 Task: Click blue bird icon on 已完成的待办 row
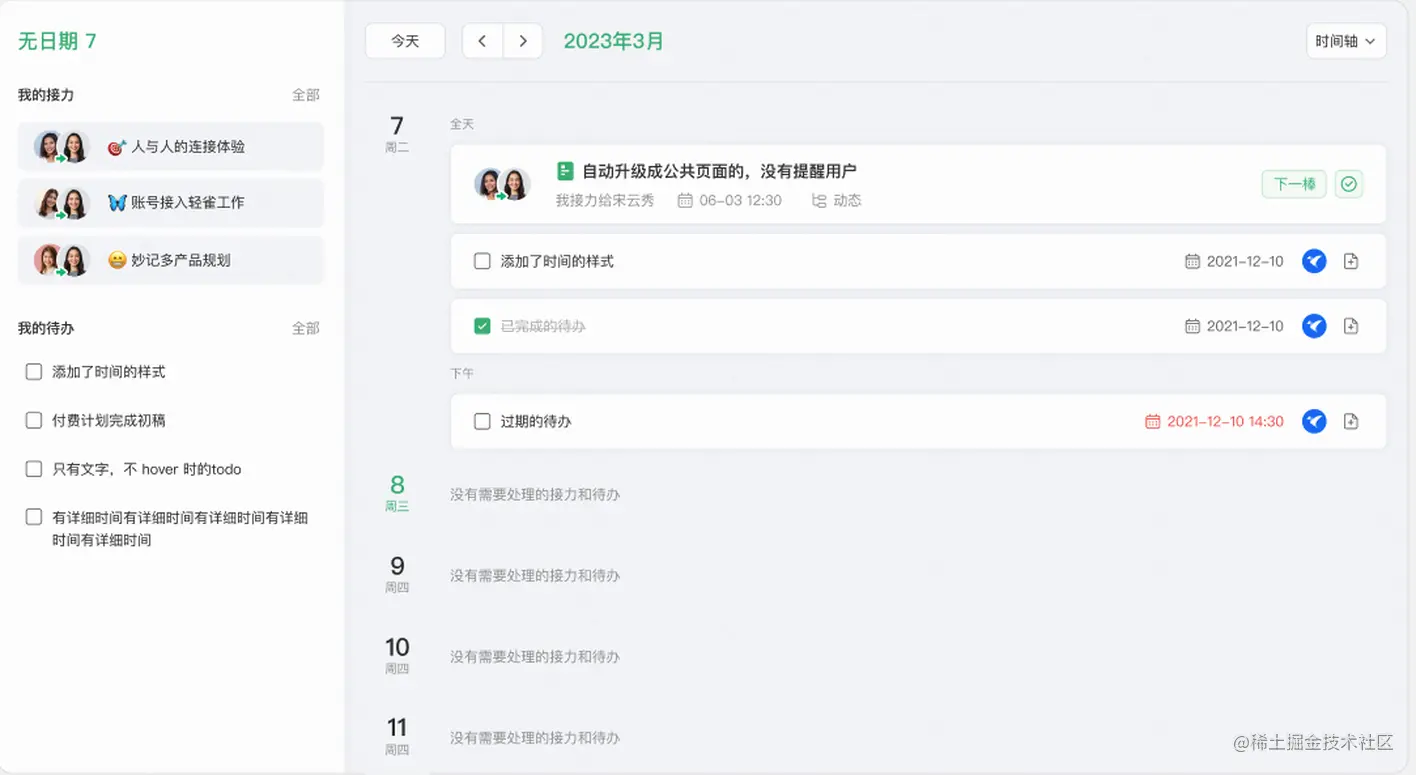tap(1314, 326)
